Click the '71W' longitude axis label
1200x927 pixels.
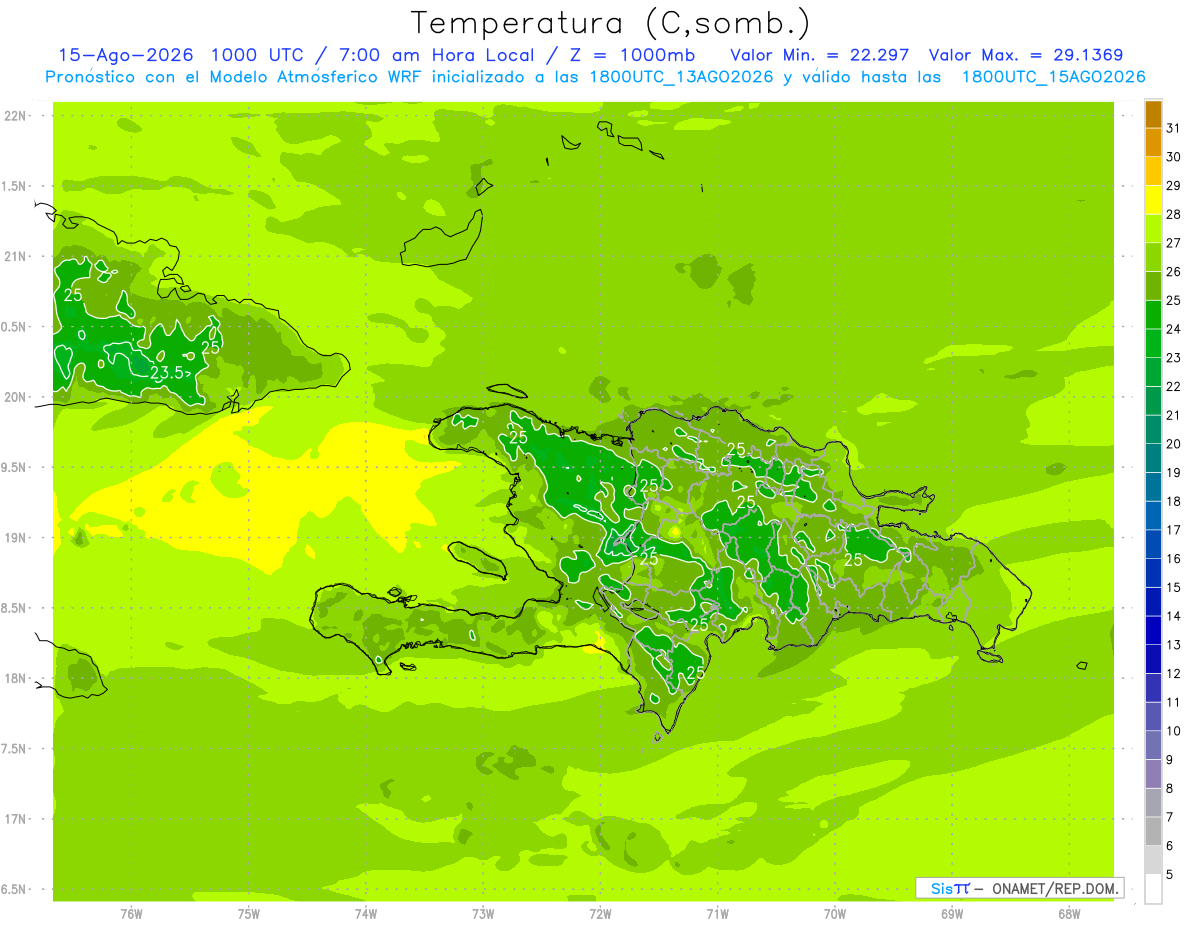point(717,915)
